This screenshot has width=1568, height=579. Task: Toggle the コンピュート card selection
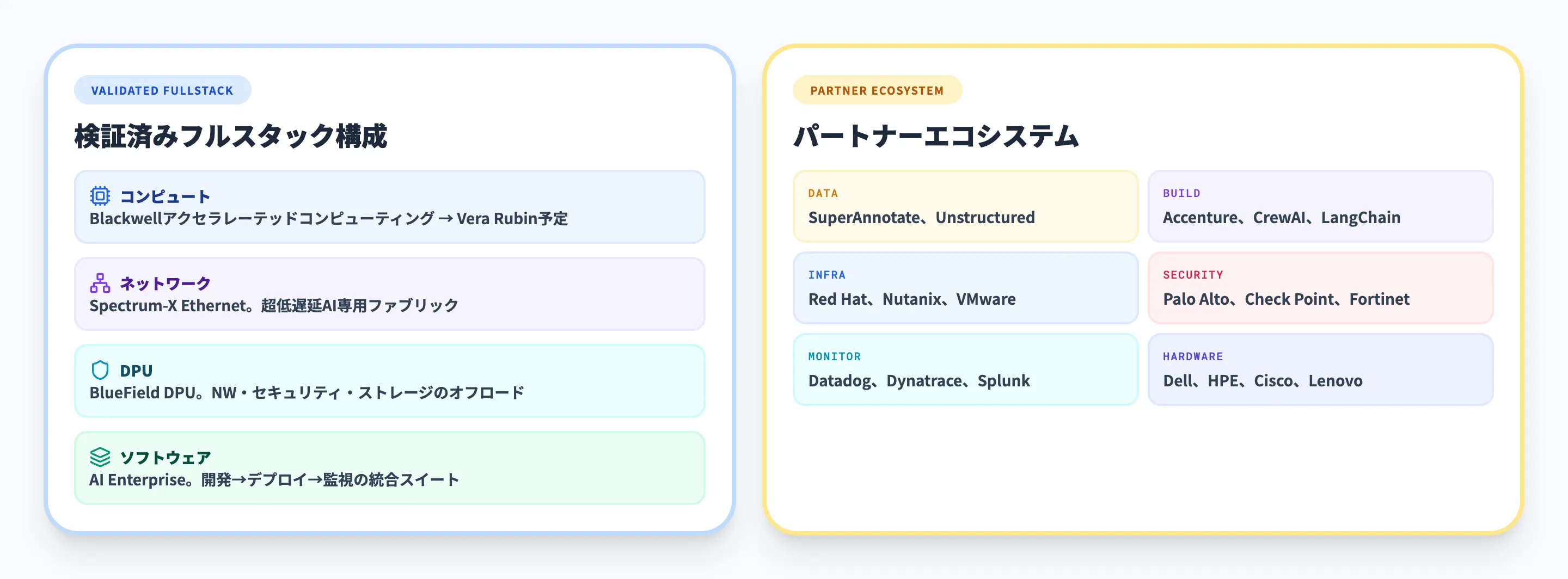[390, 207]
